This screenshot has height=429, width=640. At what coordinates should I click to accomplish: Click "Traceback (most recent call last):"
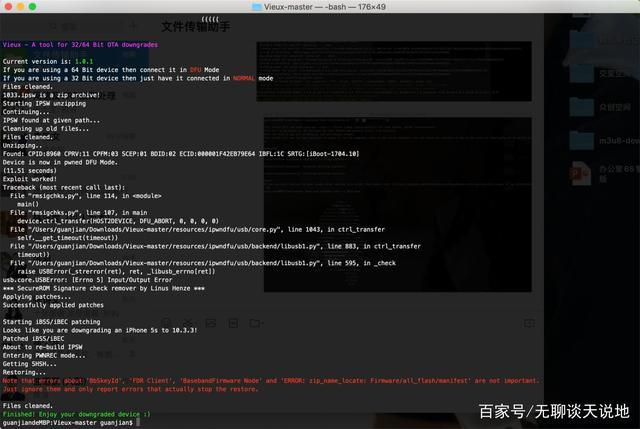(x=64, y=187)
